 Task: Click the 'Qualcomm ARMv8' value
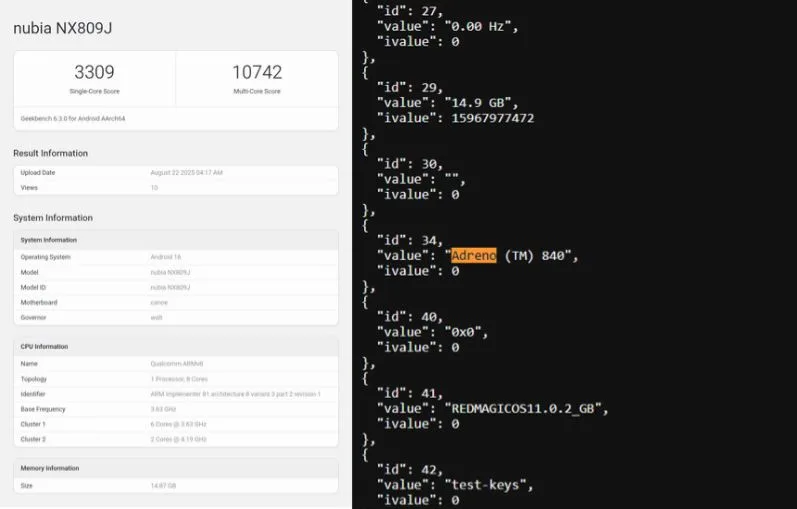(177, 364)
